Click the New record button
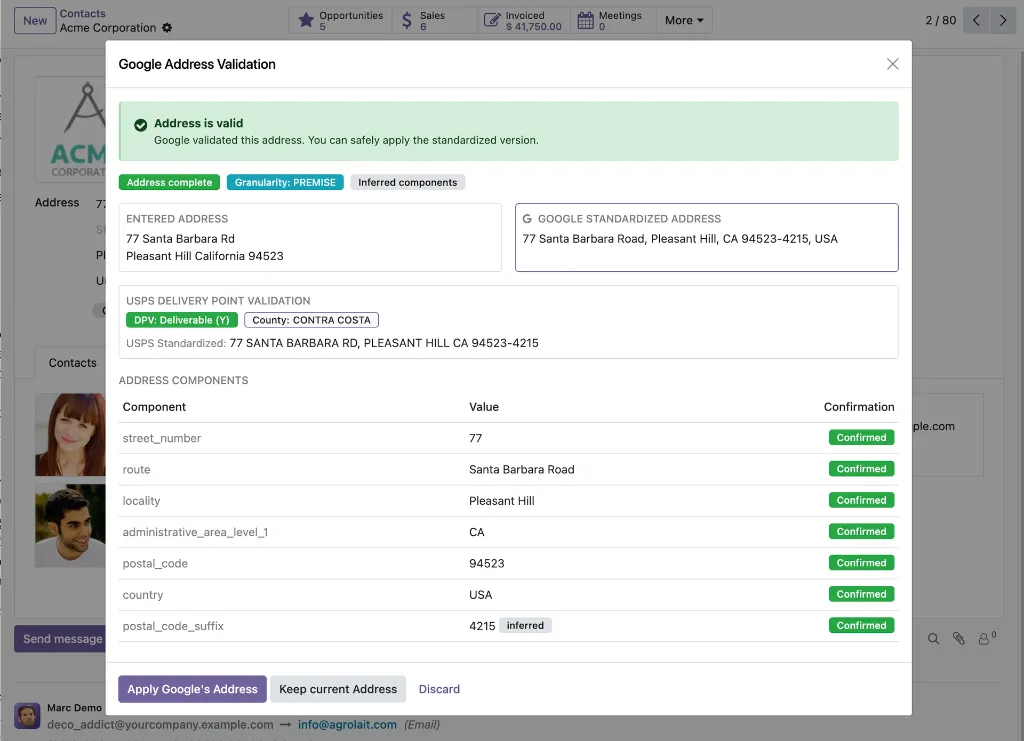1024x741 pixels. pos(35,20)
